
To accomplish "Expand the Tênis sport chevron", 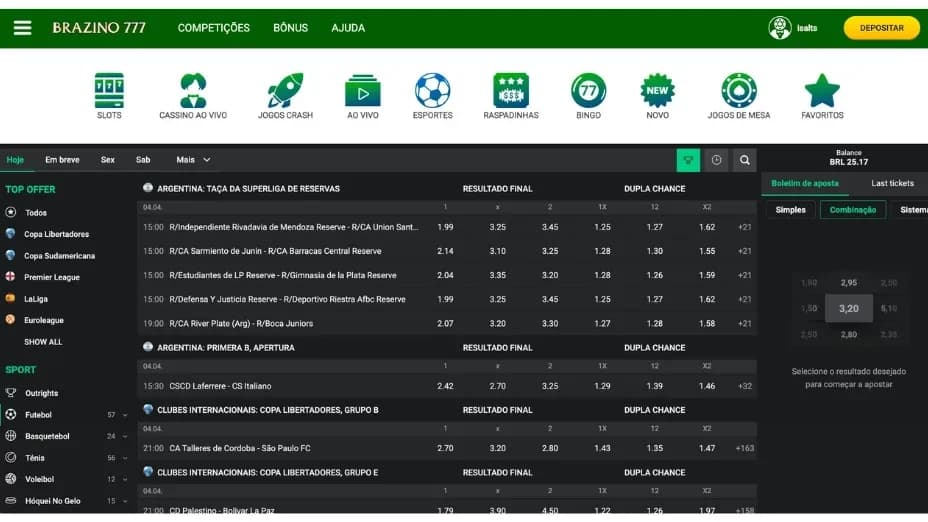I will click(x=125, y=458).
